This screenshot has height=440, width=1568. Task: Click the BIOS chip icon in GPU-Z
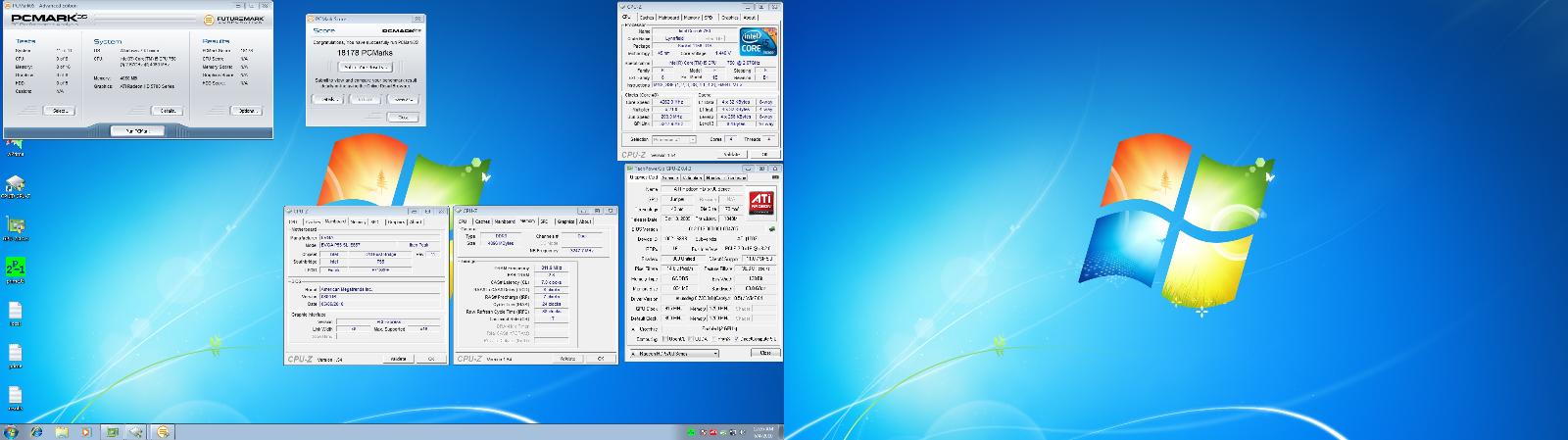coord(772,228)
